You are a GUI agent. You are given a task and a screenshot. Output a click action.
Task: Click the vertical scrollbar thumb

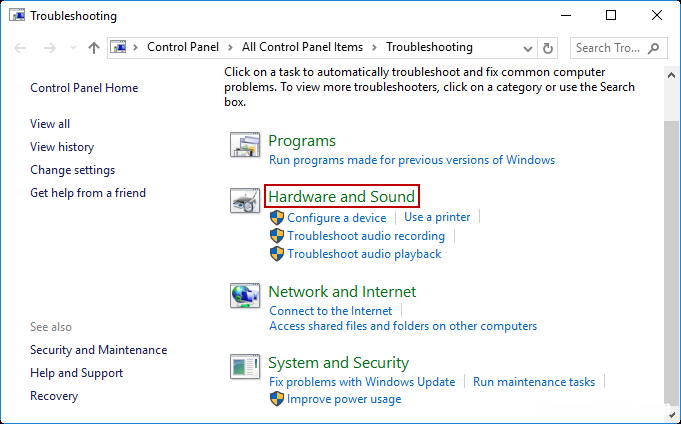pos(671,262)
